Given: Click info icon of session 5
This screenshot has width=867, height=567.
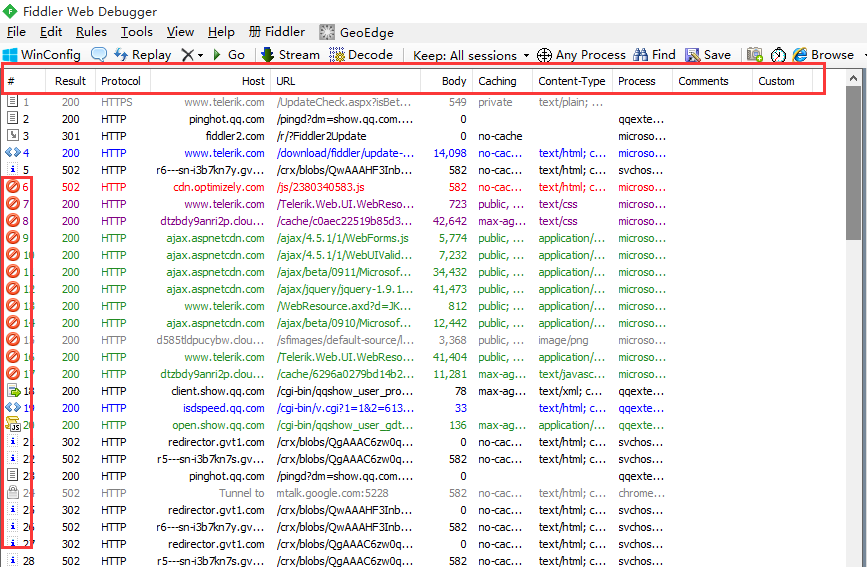Looking at the screenshot, I should tap(12, 169).
